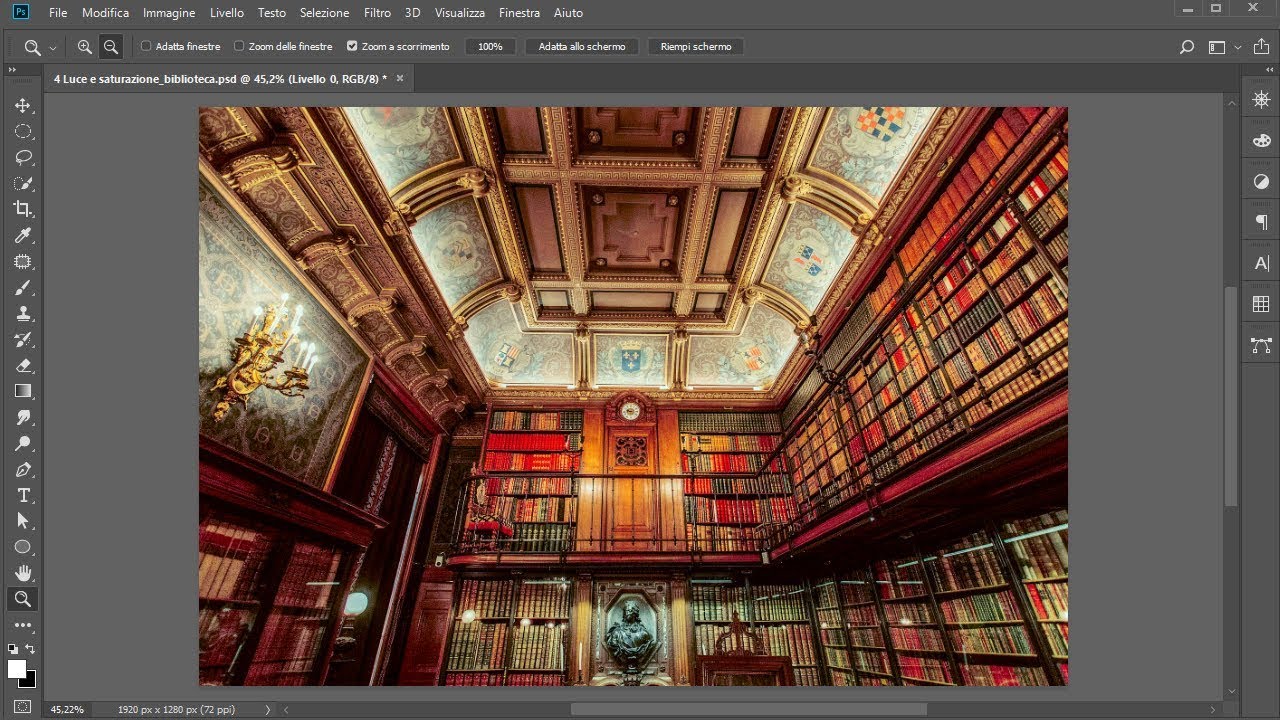Click the vertical scrollbar thumb
This screenshot has width=1280, height=720.
(1230, 397)
